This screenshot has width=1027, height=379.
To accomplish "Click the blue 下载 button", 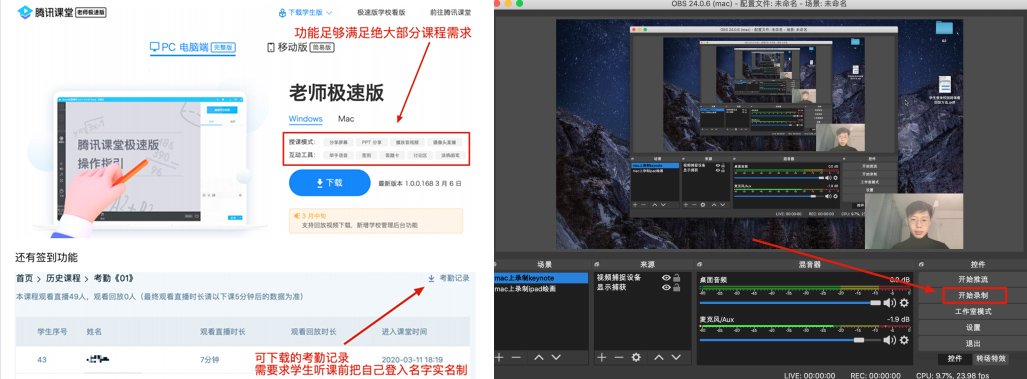I will [x=329, y=183].
